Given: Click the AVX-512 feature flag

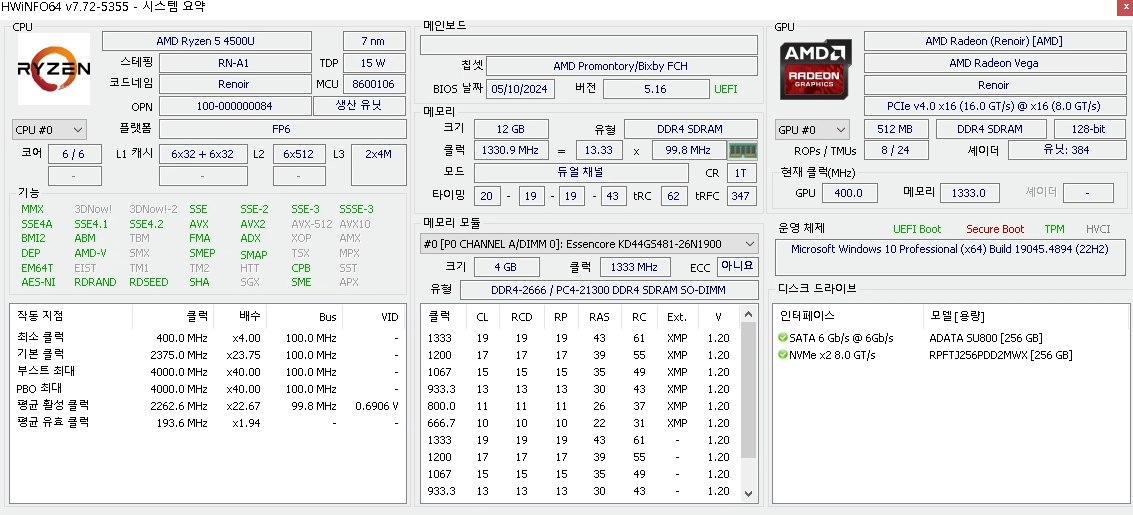Looking at the screenshot, I should (311, 224).
